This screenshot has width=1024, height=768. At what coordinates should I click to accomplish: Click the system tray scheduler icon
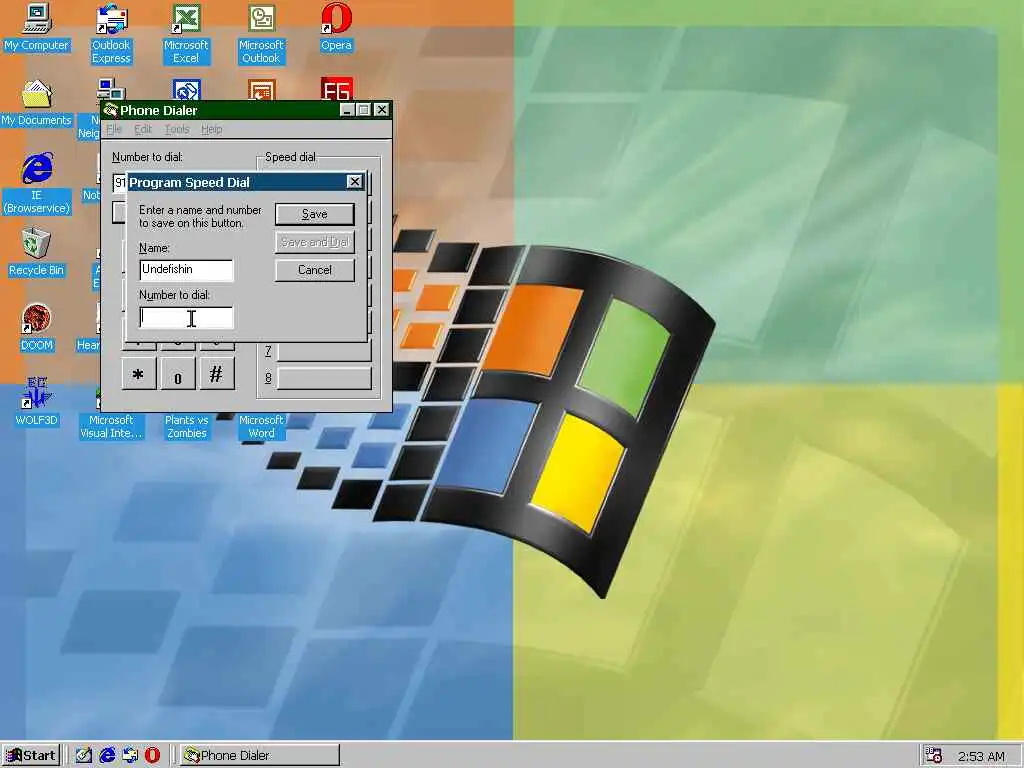coord(934,756)
